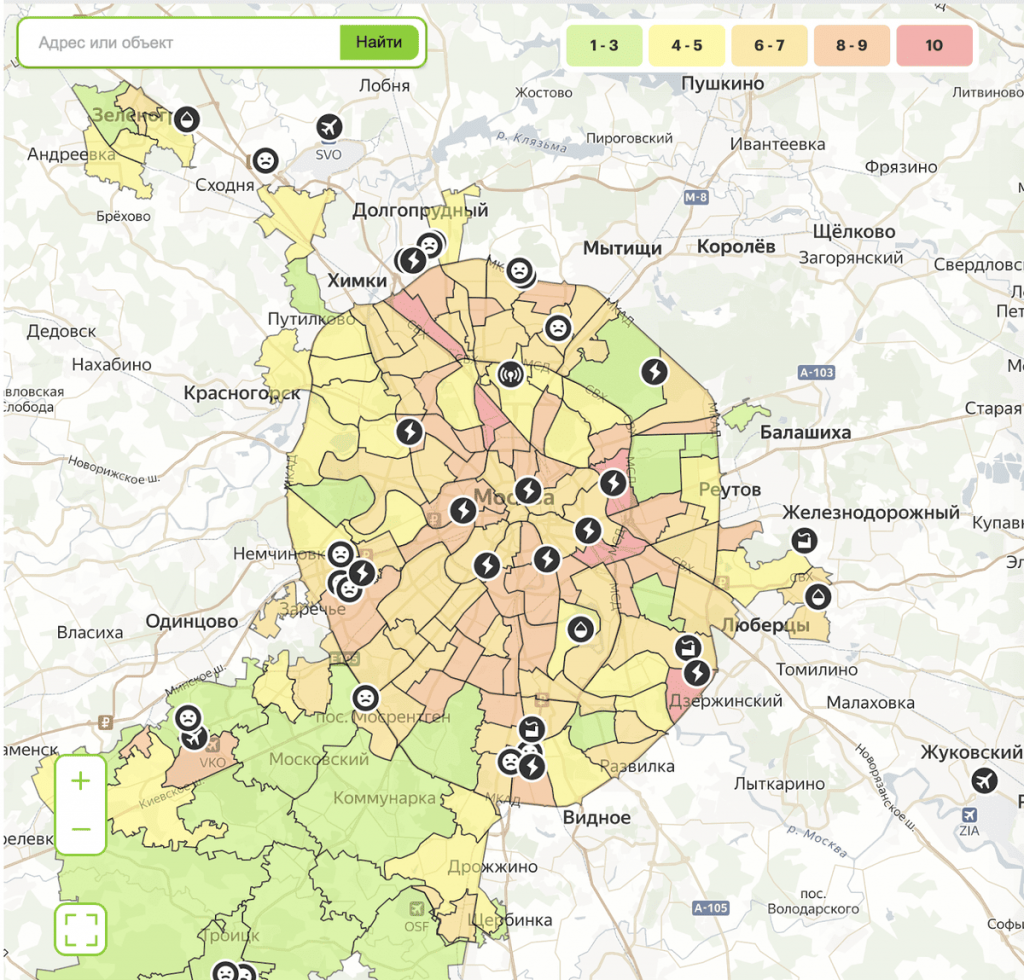Toggle the 4-5 rating legend filter
Image resolution: width=1024 pixels, height=980 pixels.
click(687, 45)
